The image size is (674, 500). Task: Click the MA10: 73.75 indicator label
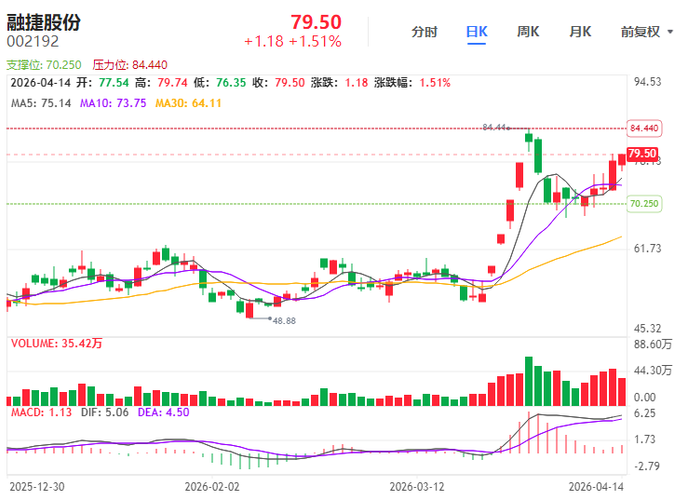(x=113, y=103)
